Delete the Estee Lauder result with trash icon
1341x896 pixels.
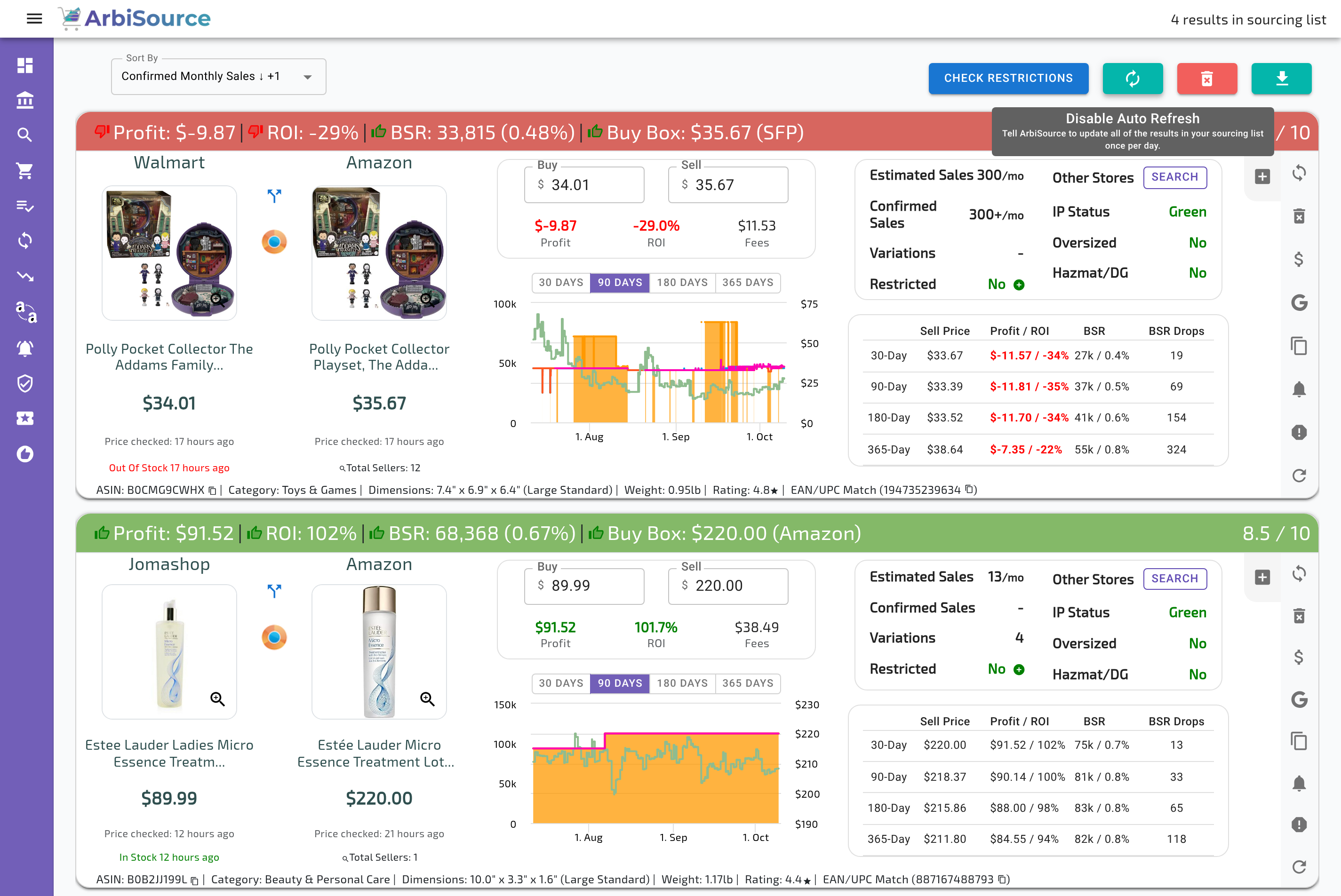click(x=1299, y=615)
